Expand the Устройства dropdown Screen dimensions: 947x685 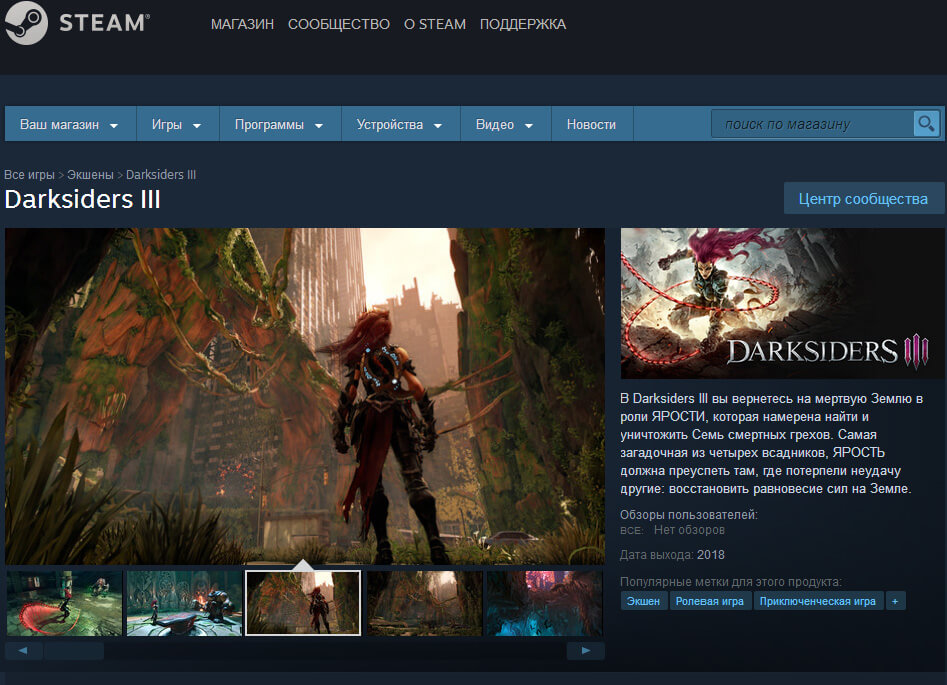[400, 124]
